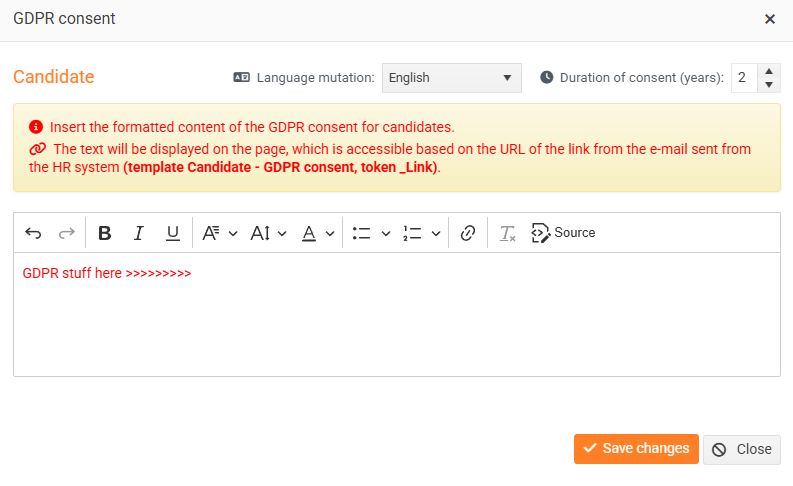793x486 pixels.
Task: Open the font color picker
Action: coord(318,233)
